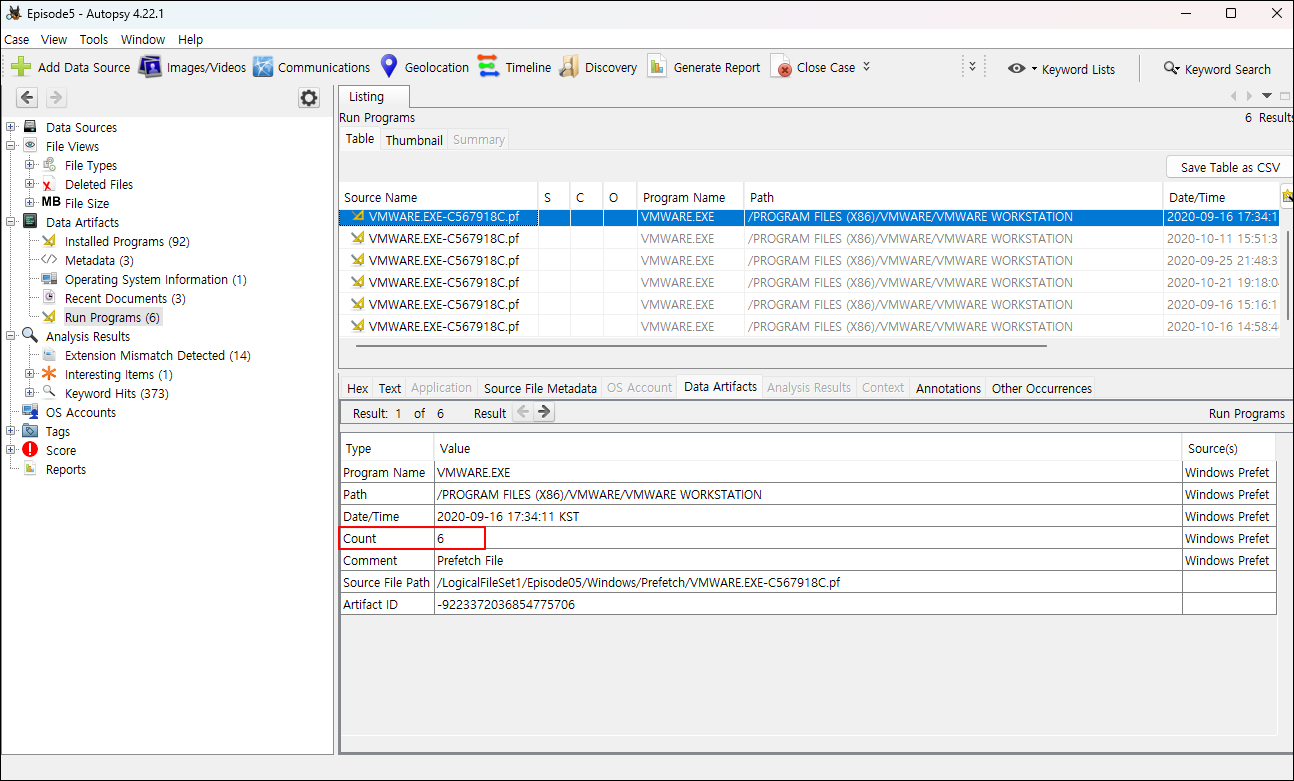
Task: Sort table by Source Name column
Action: [437, 197]
